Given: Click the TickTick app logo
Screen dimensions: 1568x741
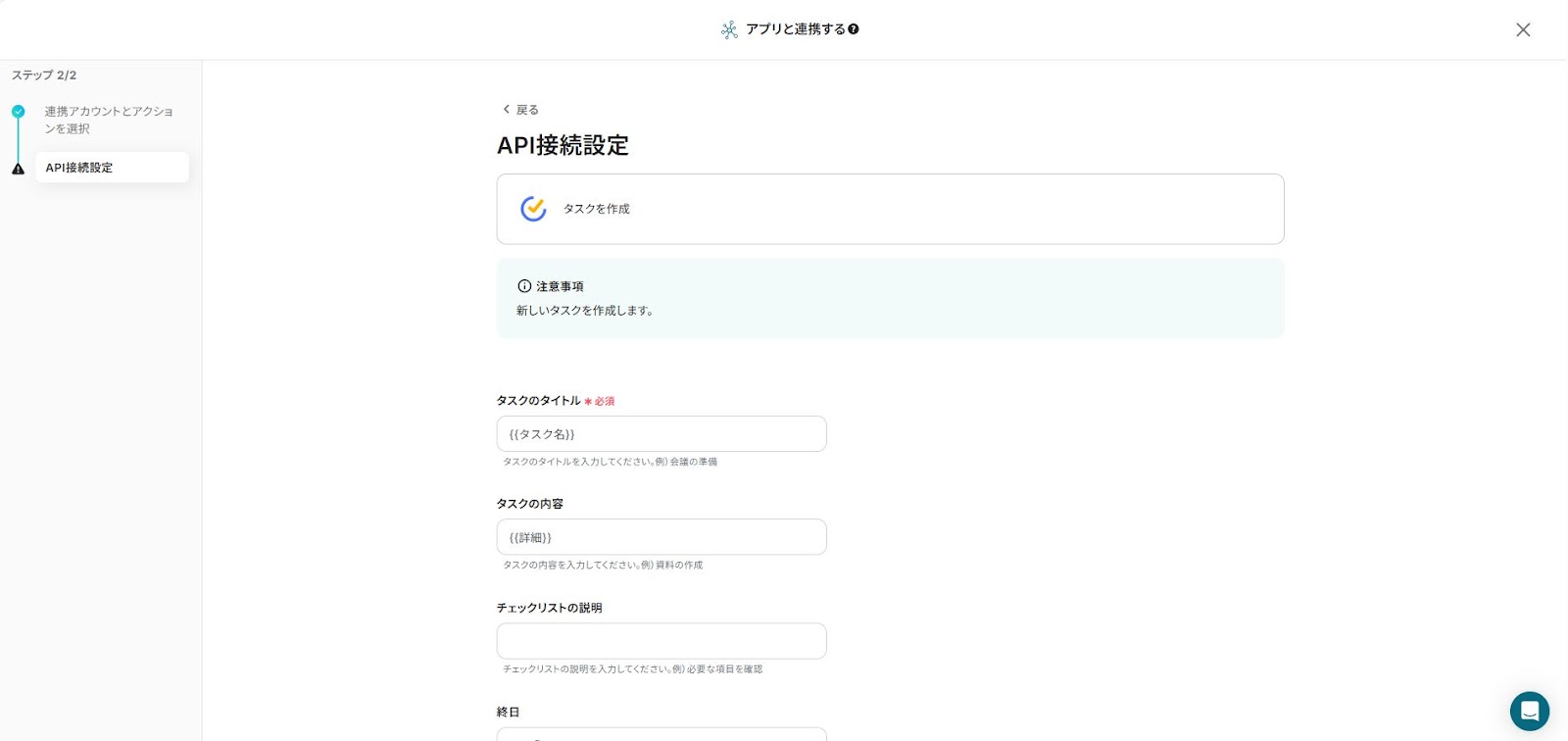Looking at the screenshot, I should (533, 209).
